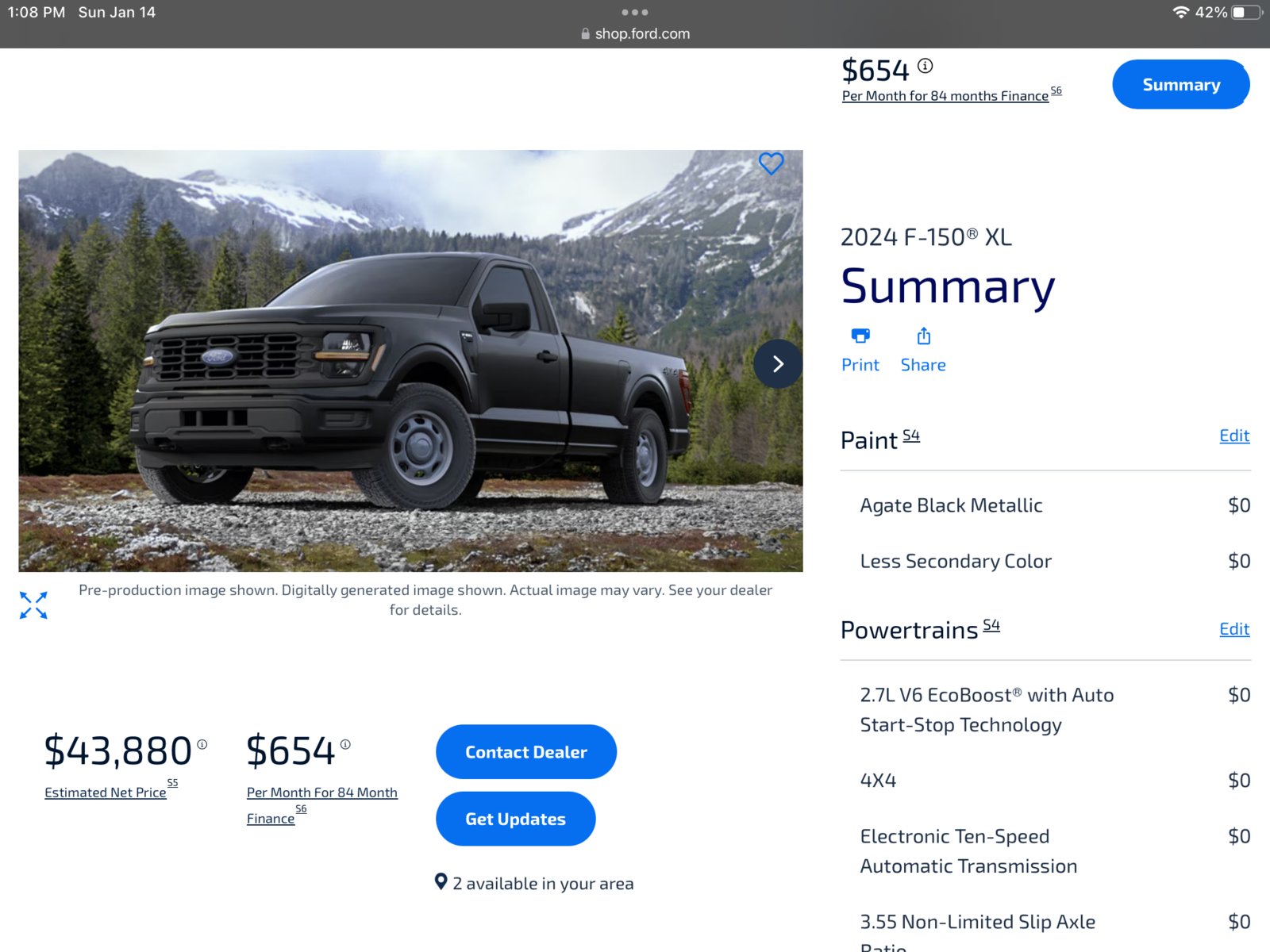Open info icon beside lower $654 payment
This screenshot has width=1270, height=952.
point(345,744)
